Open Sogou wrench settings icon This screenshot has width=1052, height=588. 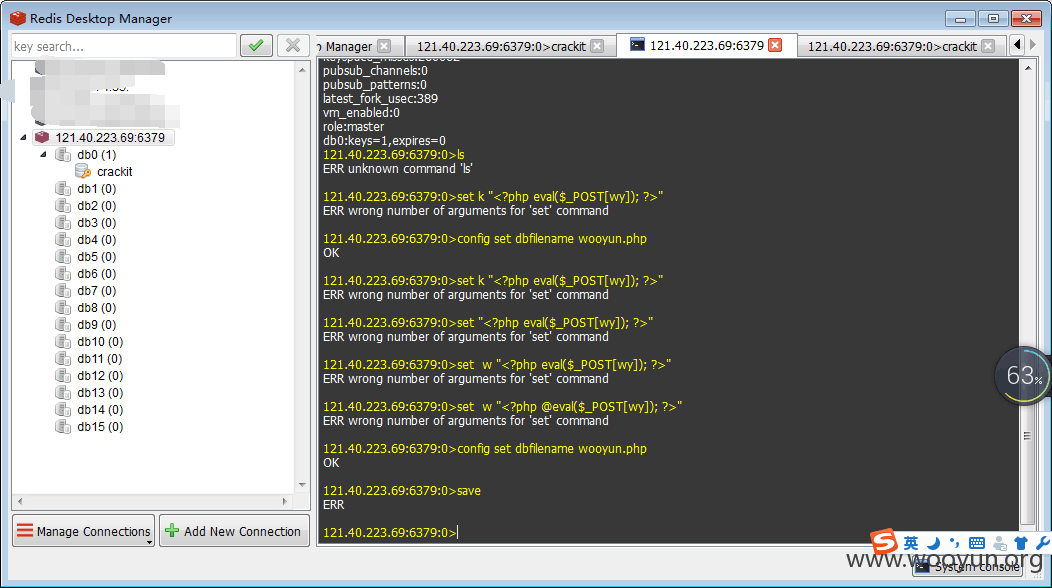coord(1043,543)
